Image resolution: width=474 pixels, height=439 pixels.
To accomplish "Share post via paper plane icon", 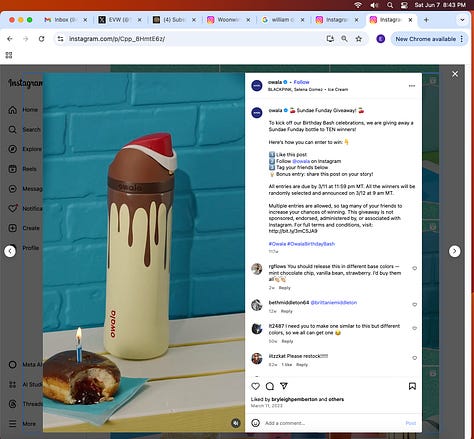I will 284,386.
